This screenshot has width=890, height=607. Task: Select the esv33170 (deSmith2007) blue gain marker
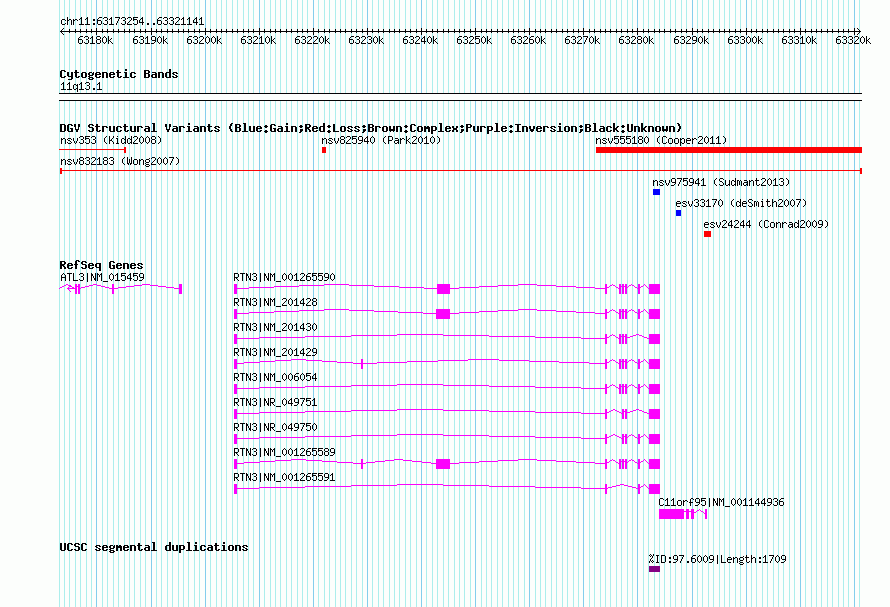678,213
